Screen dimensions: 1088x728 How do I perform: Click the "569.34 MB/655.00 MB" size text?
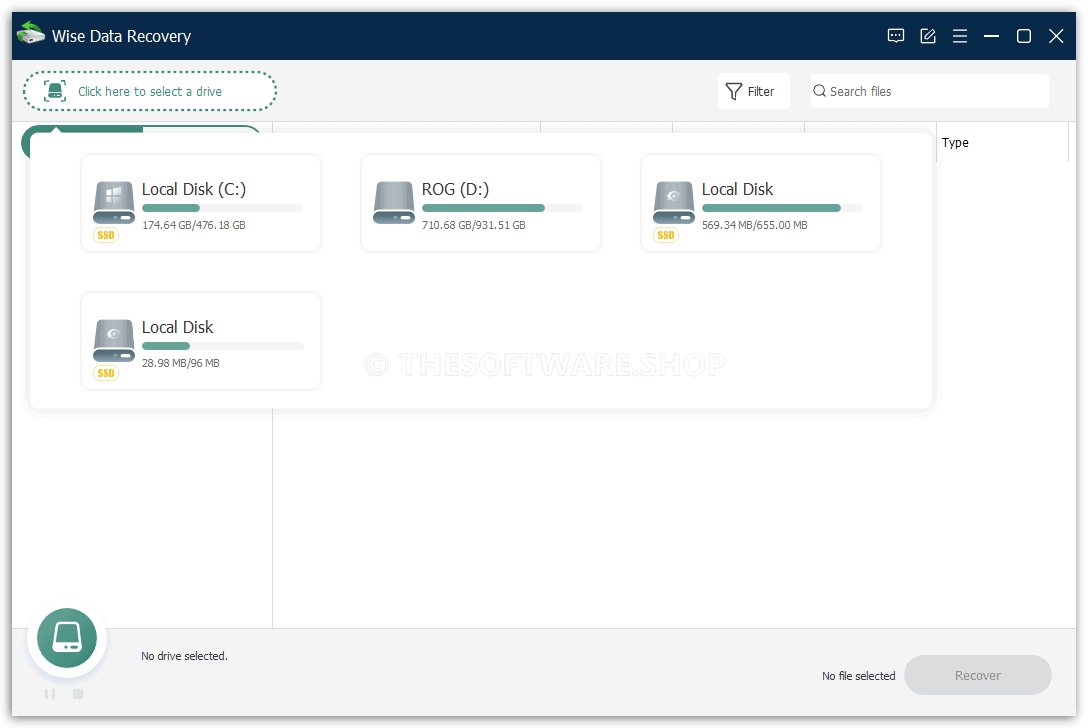point(754,225)
